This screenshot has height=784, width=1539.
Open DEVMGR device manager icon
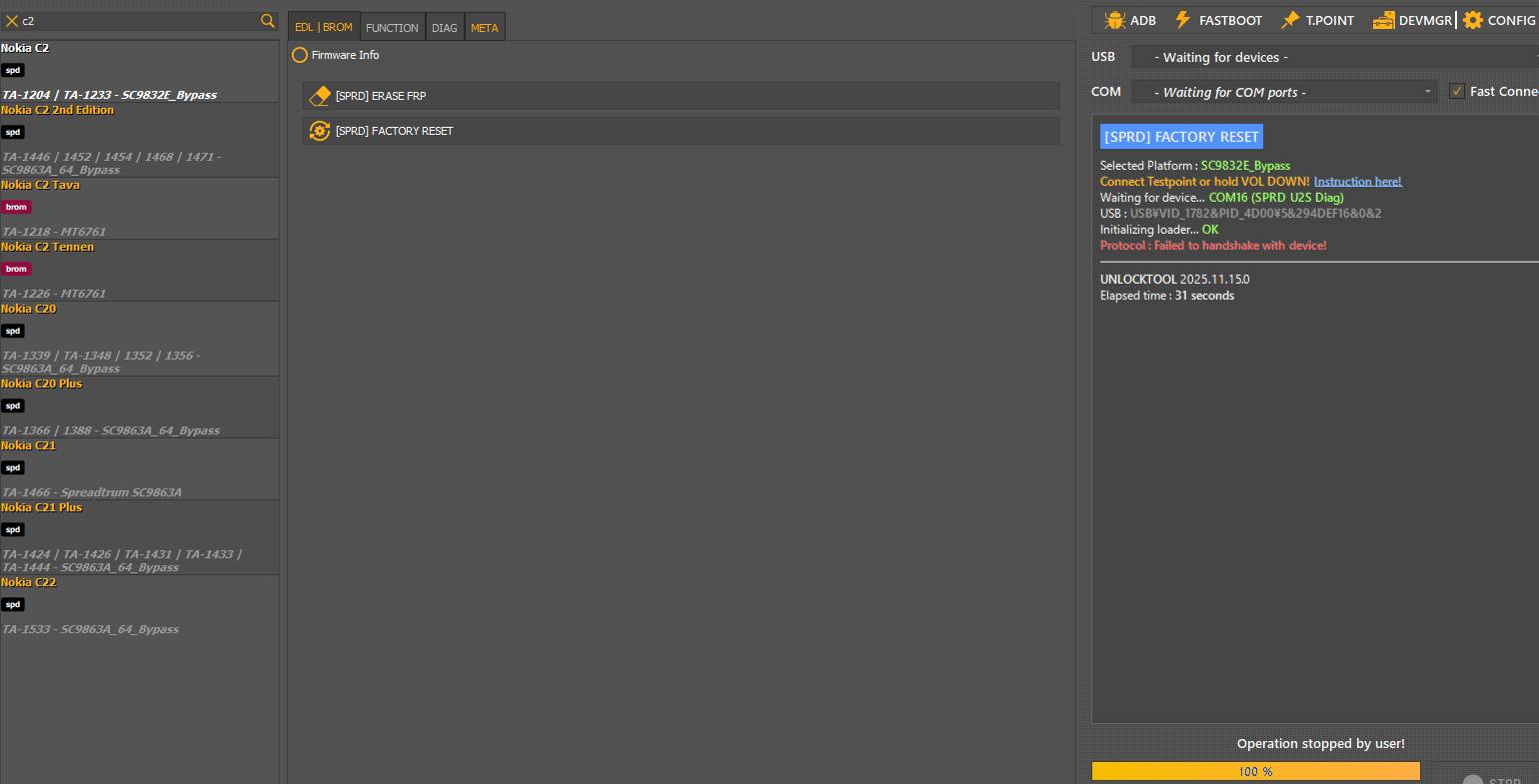[1383, 20]
